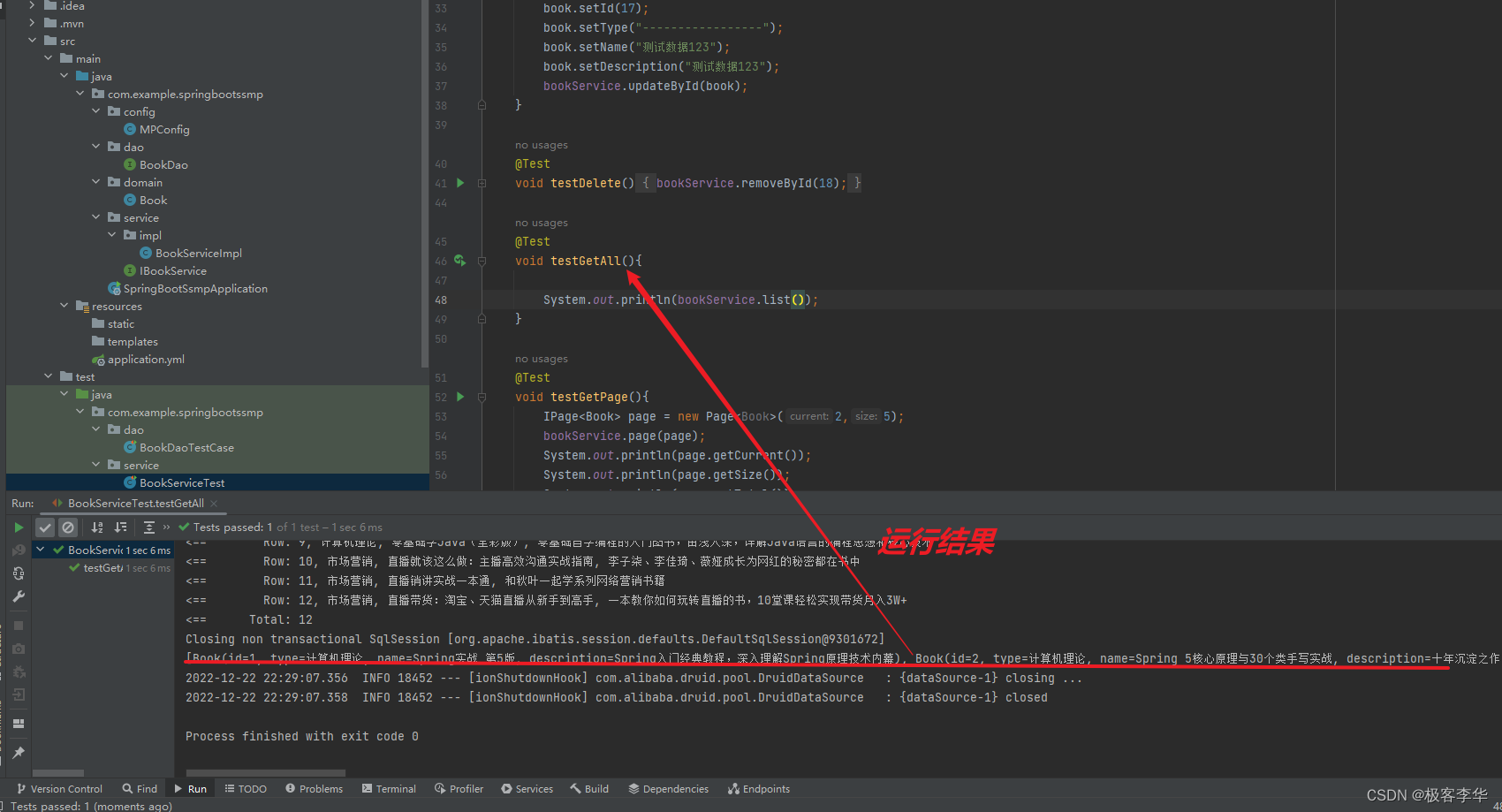Image resolution: width=1502 pixels, height=812 pixels.
Task: Click the Stop process square icon
Action: click(x=19, y=626)
